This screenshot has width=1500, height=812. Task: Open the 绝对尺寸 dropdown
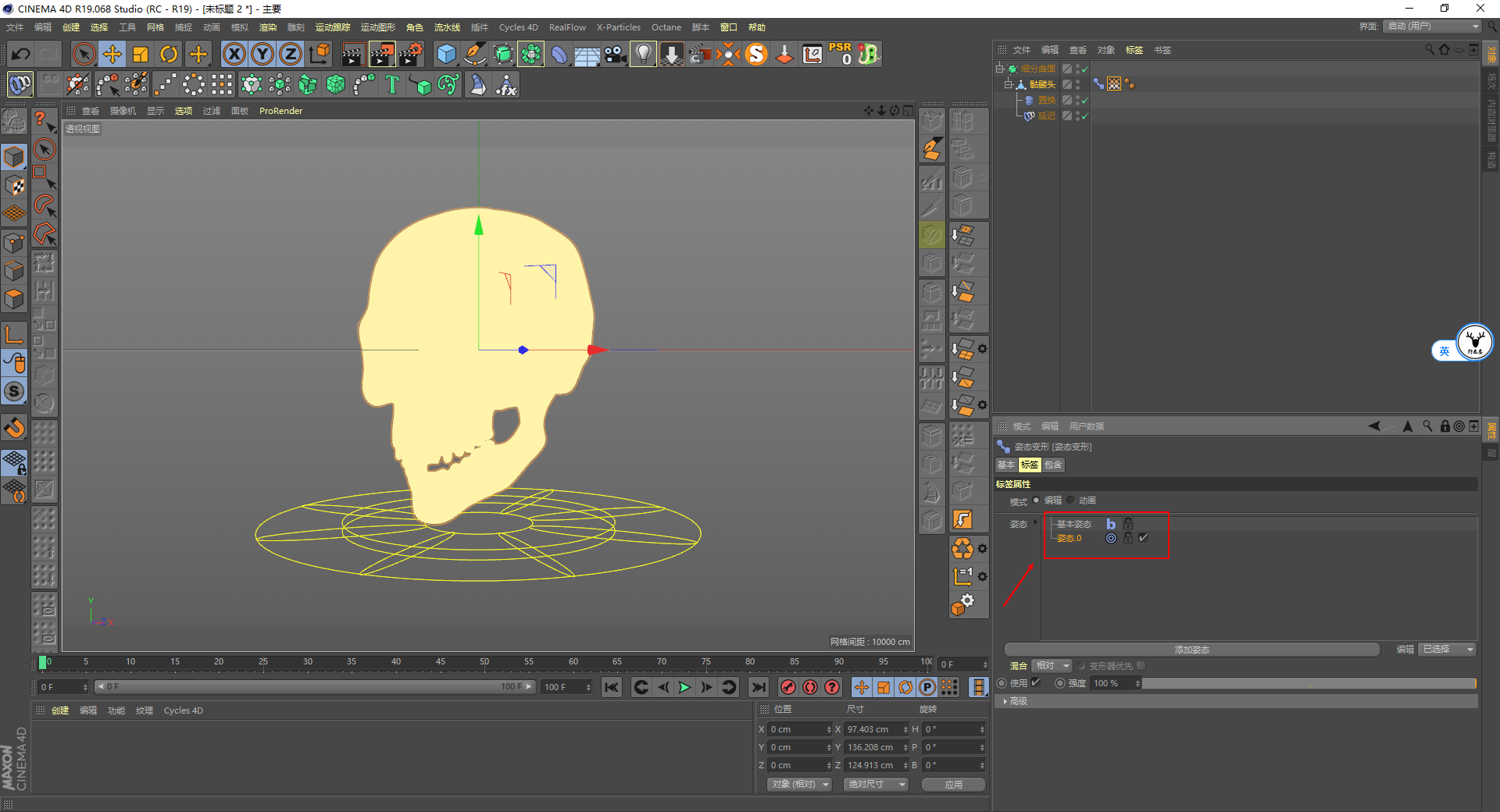[x=876, y=785]
